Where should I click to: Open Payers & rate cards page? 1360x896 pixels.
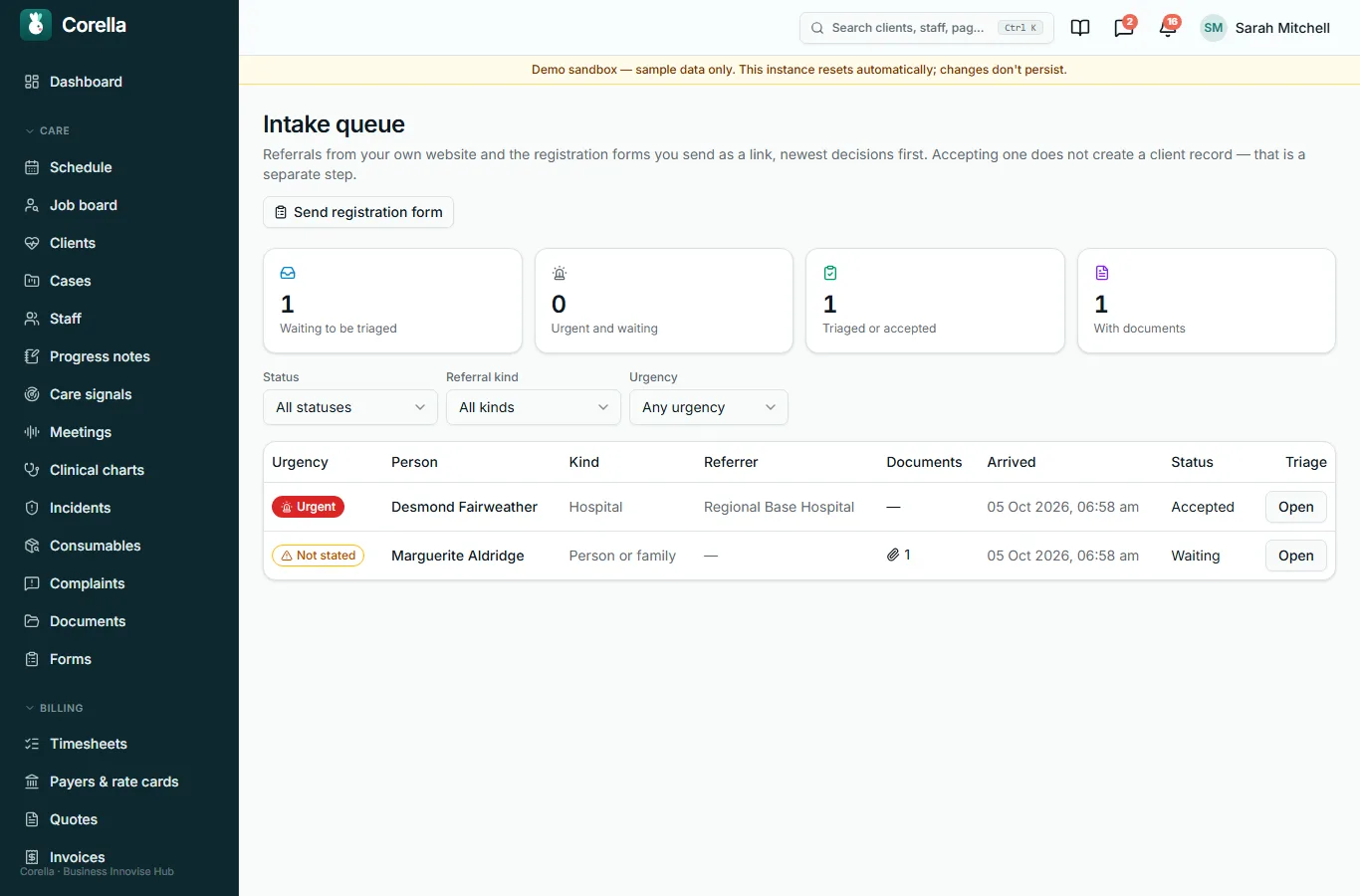pyautogui.click(x=119, y=782)
